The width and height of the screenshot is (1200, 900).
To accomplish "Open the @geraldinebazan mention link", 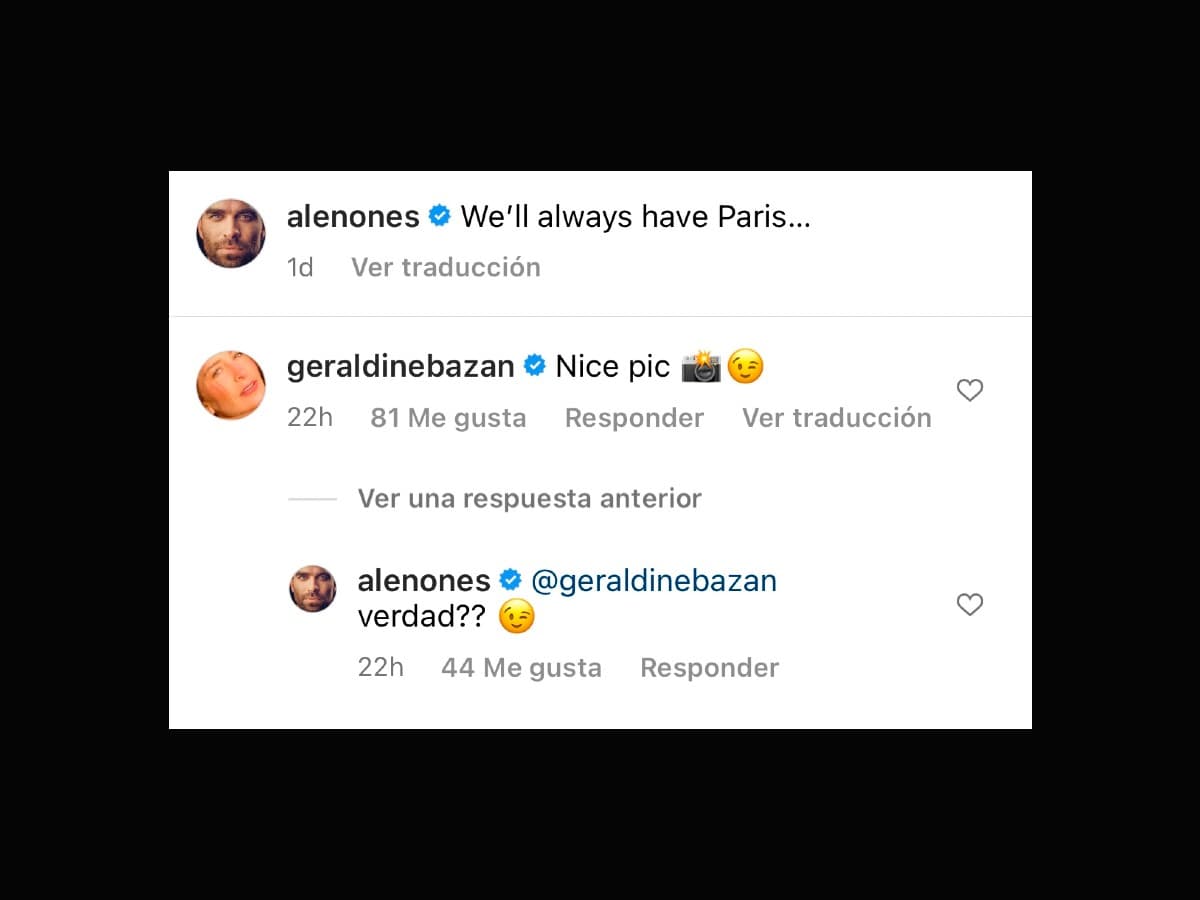I will pos(654,581).
